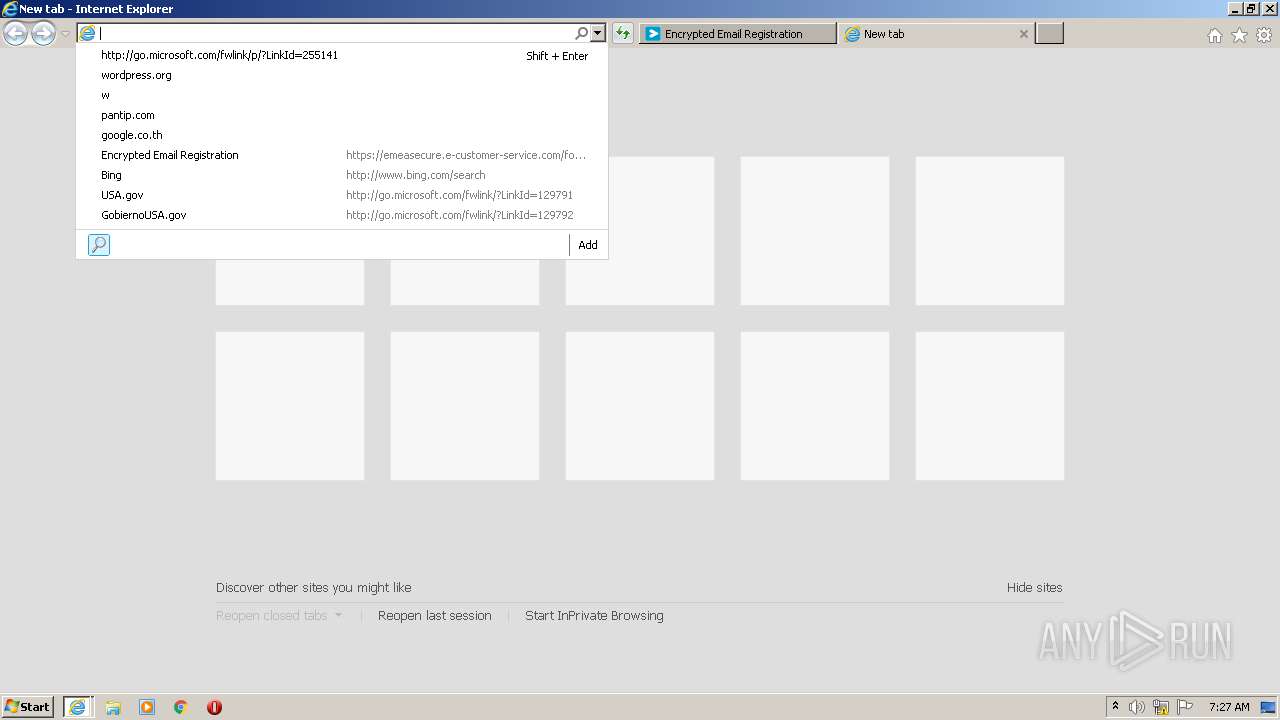This screenshot has width=1280, height=720.
Task: Show hidden system tray icons arrow
Action: (1116, 706)
